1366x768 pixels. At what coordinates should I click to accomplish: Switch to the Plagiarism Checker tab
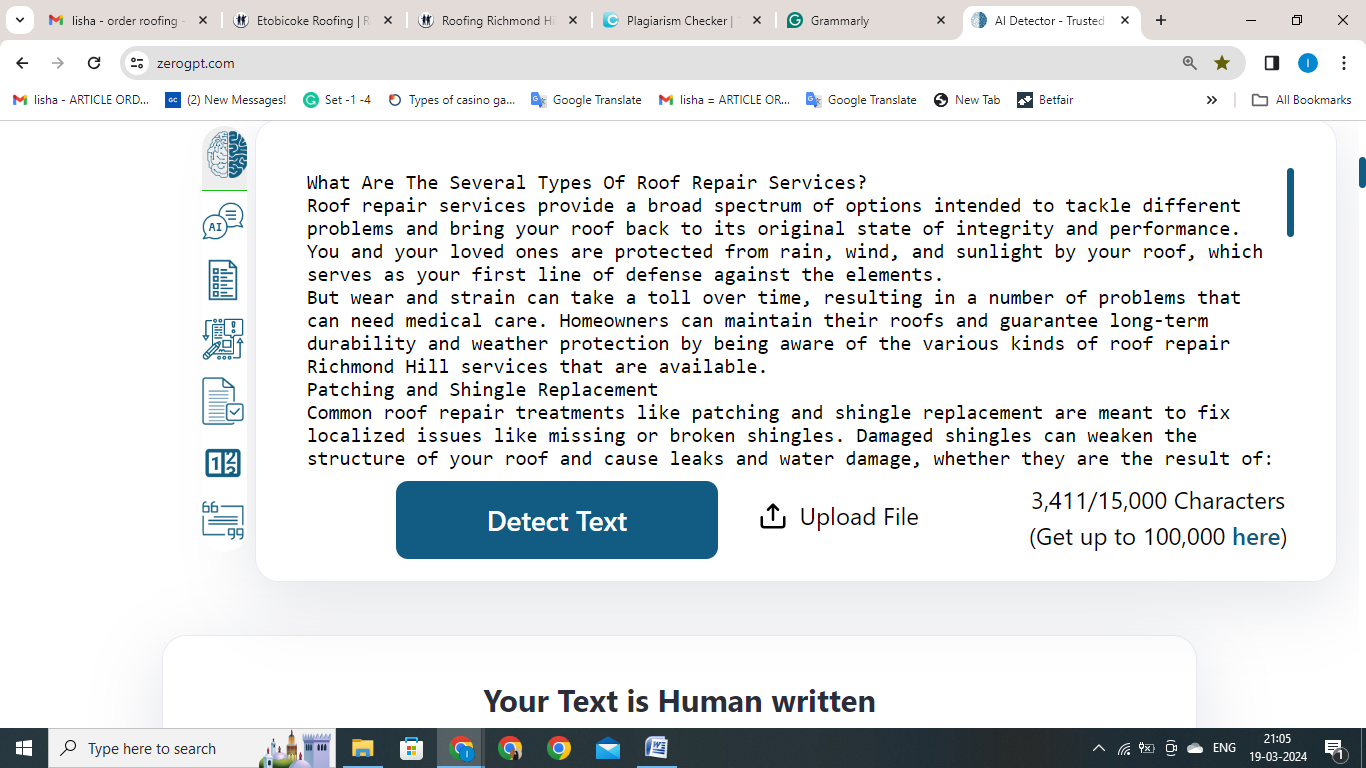click(680, 20)
